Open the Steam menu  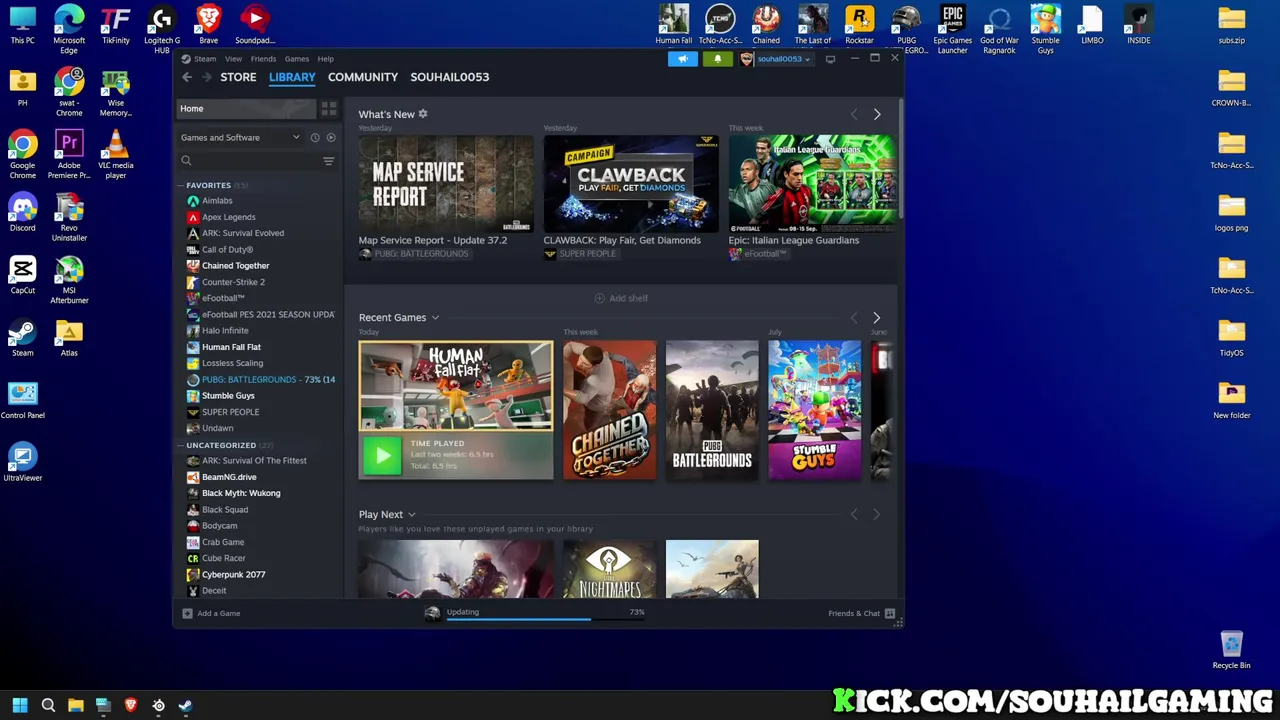click(205, 59)
